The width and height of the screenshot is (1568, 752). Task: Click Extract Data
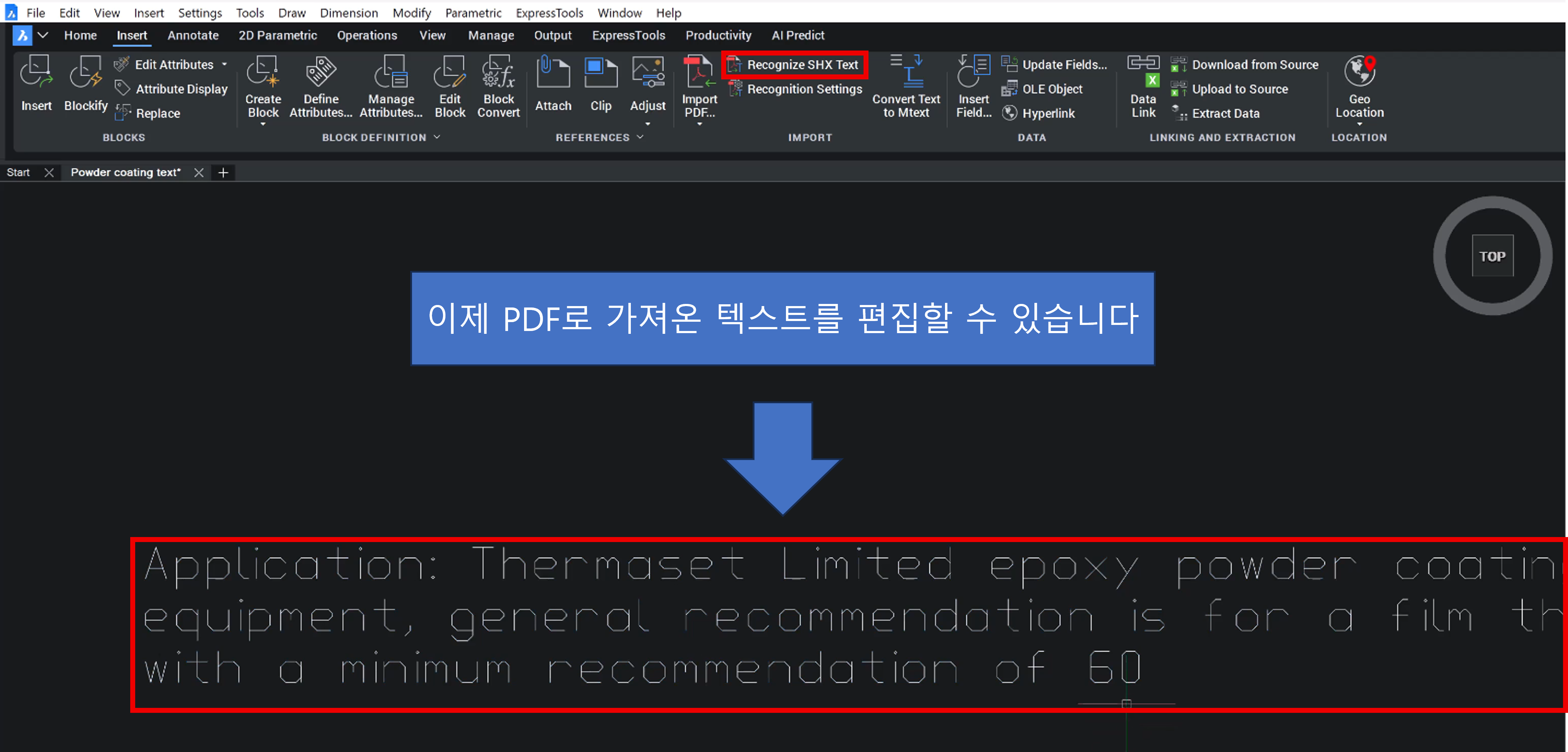(x=1224, y=113)
